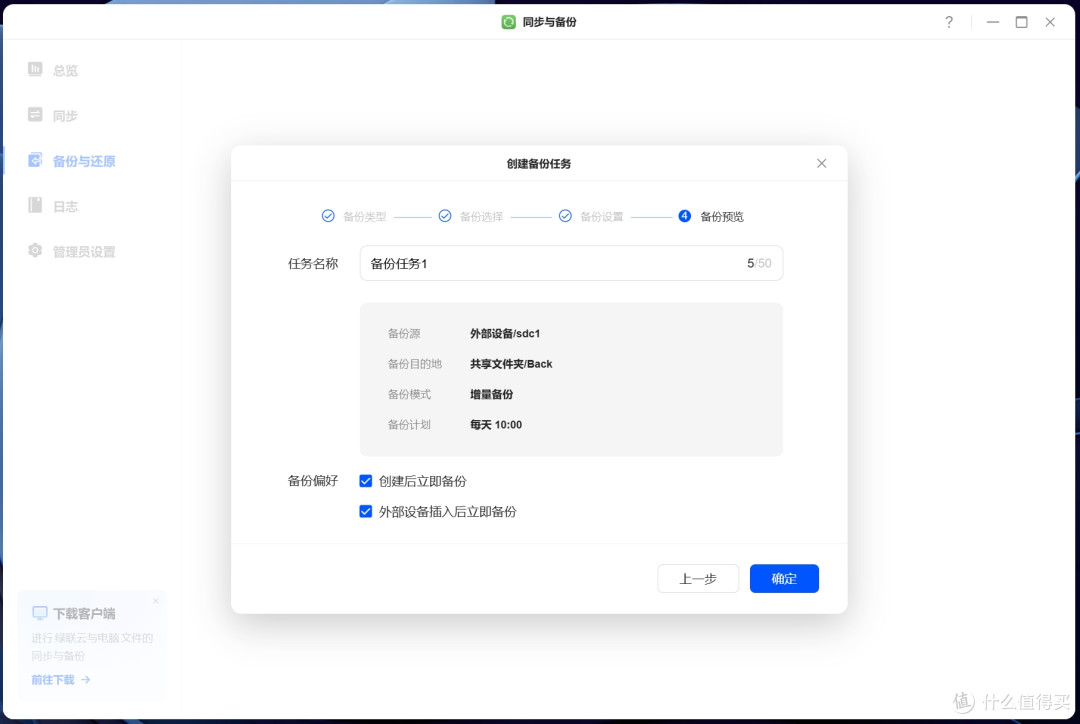Maximize the 同步与备份 window

pyautogui.click(x=1021, y=22)
